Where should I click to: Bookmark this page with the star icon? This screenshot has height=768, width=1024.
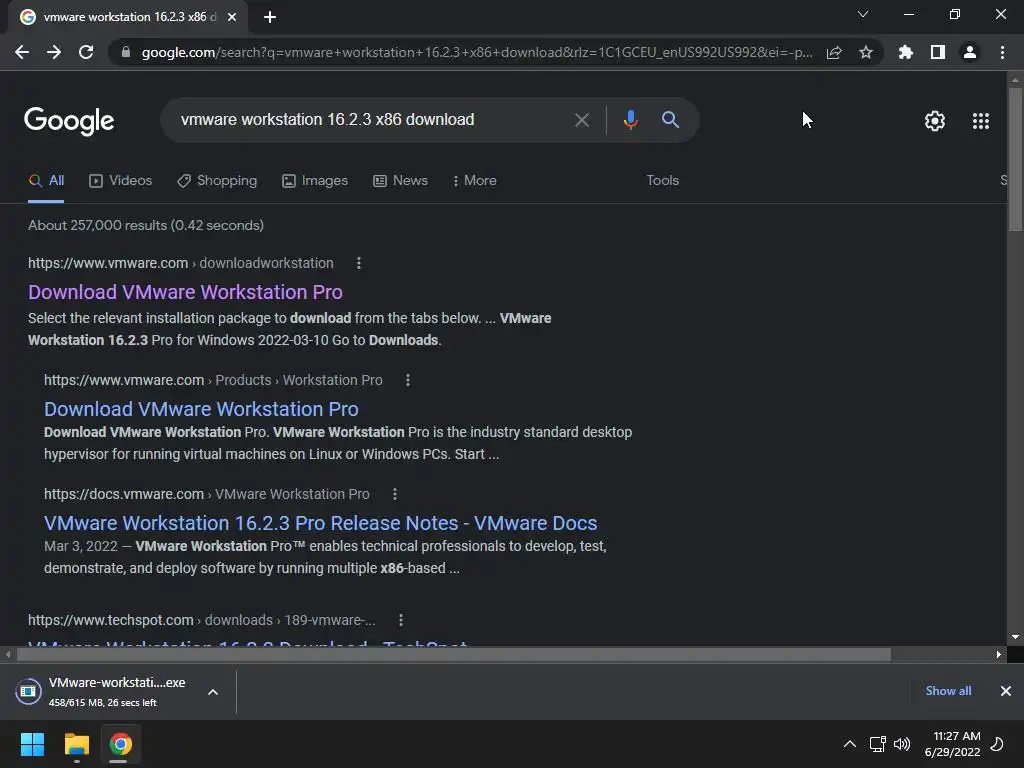click(866, 52)
